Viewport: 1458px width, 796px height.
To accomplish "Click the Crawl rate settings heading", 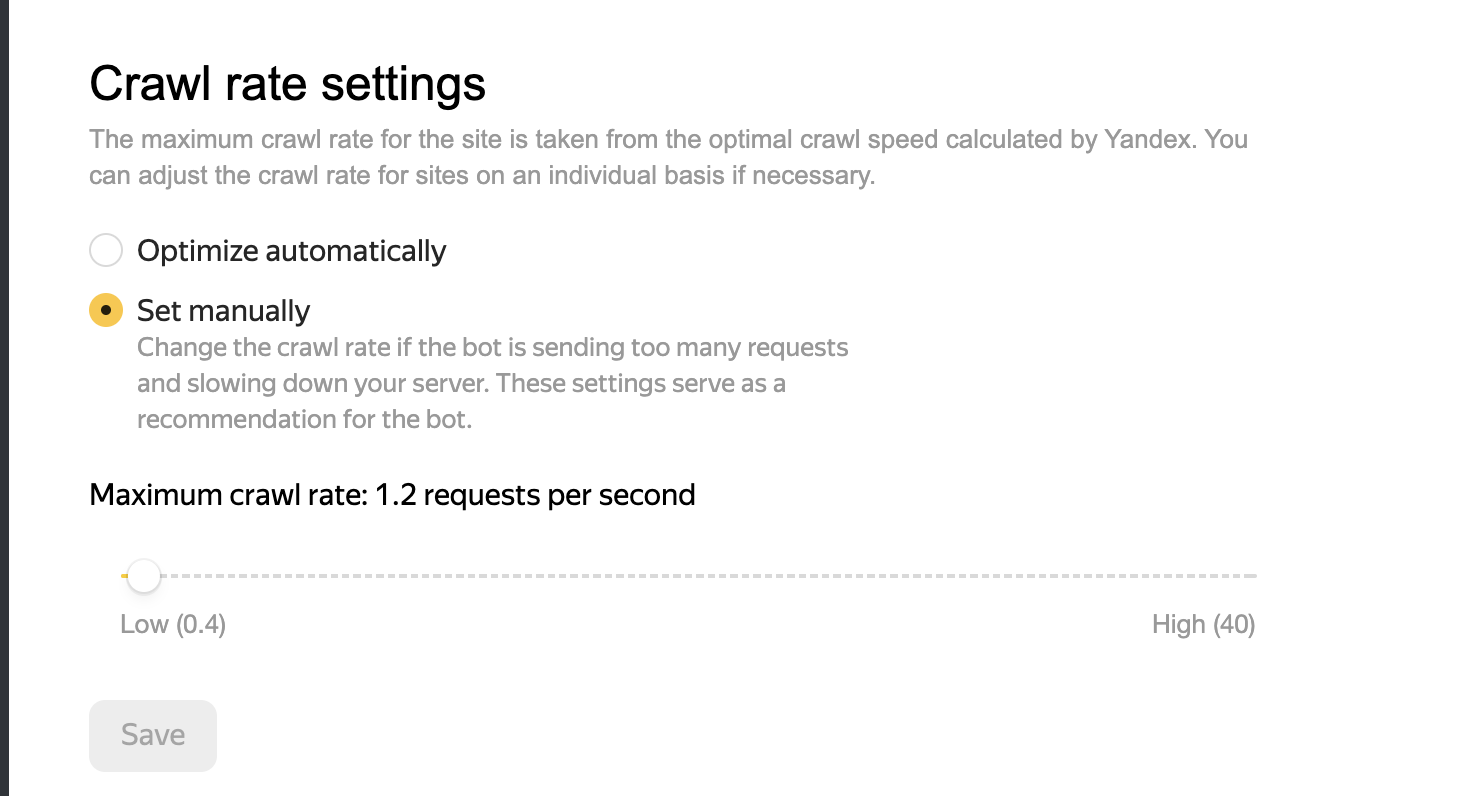I will click(x=288, y=84).
